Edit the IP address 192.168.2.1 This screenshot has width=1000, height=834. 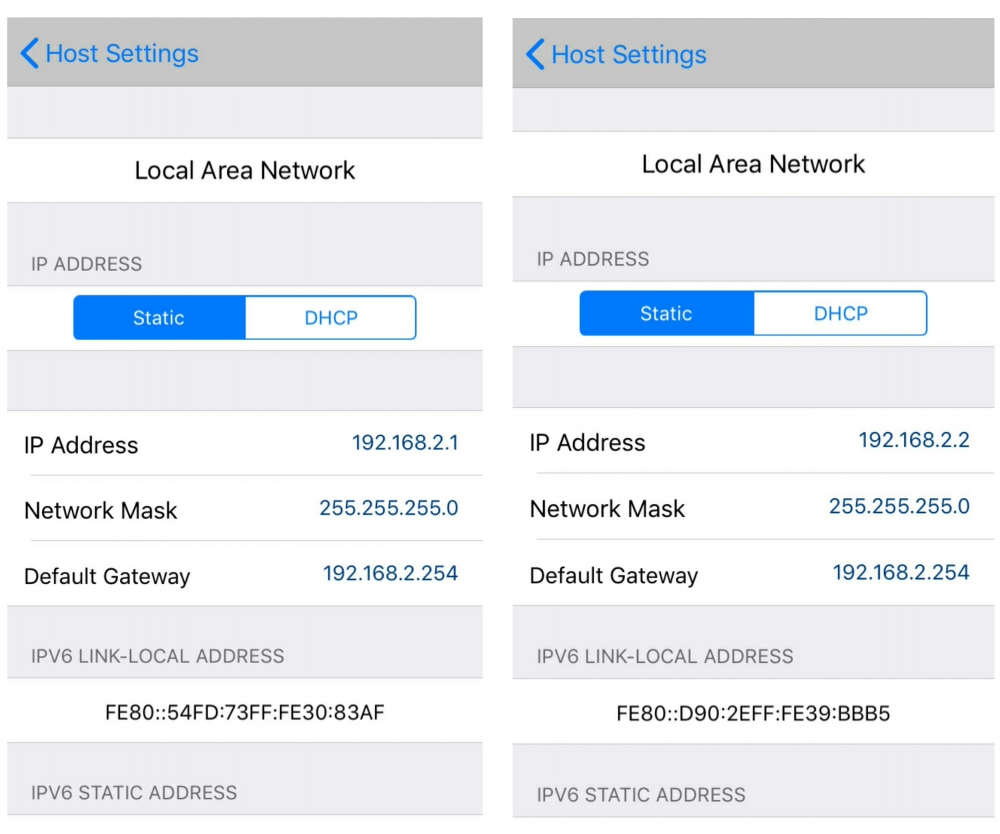[x=405, y=443]
